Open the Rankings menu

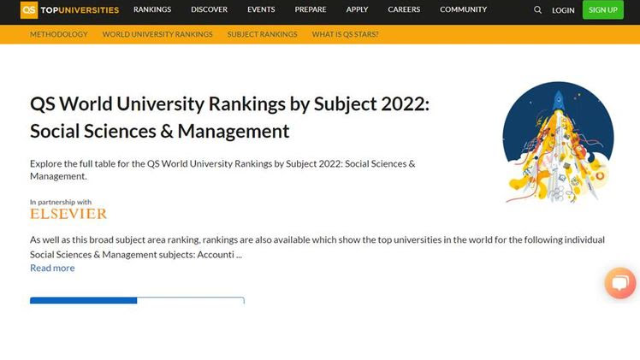[x=152, y=9]
